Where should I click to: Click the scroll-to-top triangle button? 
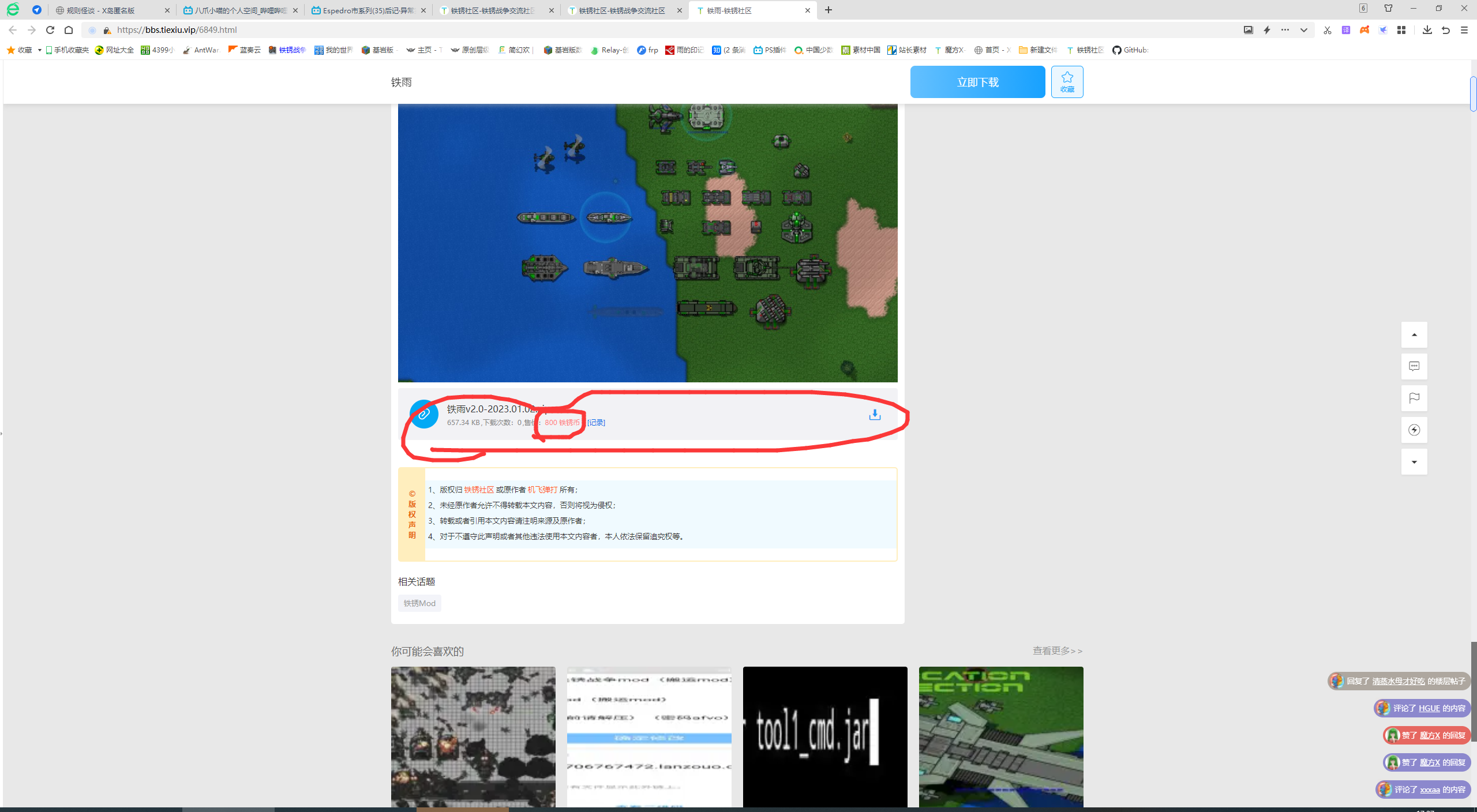(1414, 334)
